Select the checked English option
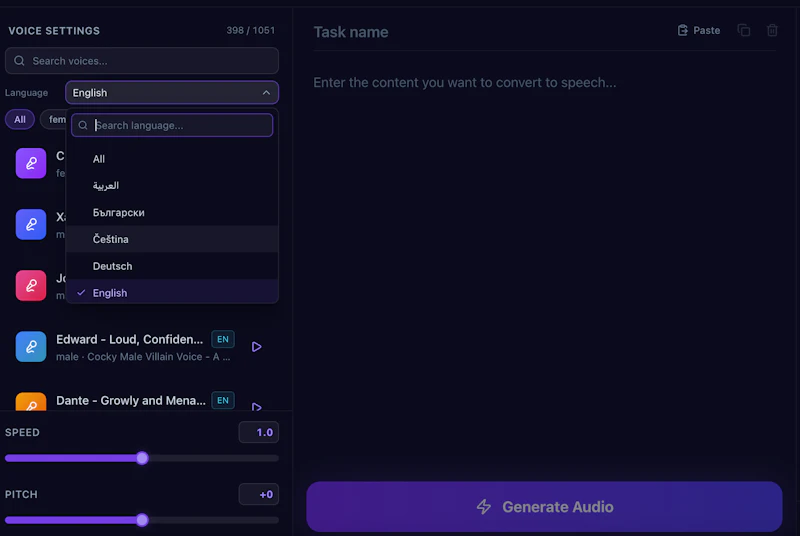800x536 pixels. click(172, 292)
